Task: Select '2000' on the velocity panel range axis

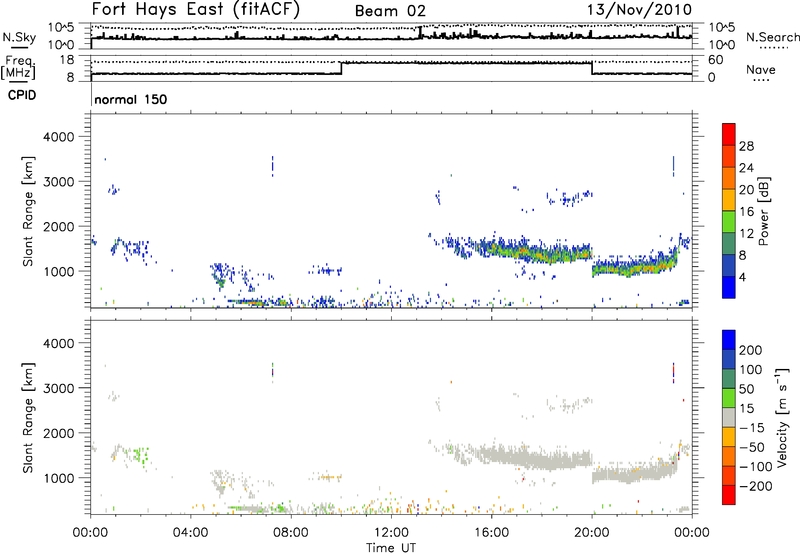Action: [x=59, y=433]
